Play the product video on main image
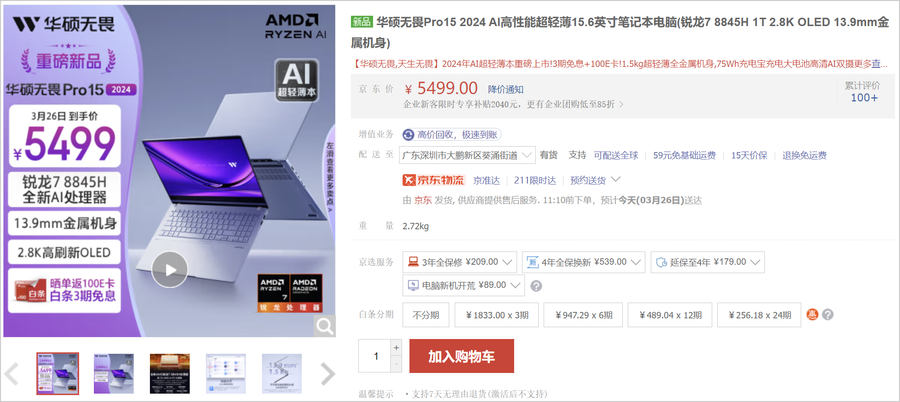Viewport: 900px width, 402px height. [x=169, y=269]
